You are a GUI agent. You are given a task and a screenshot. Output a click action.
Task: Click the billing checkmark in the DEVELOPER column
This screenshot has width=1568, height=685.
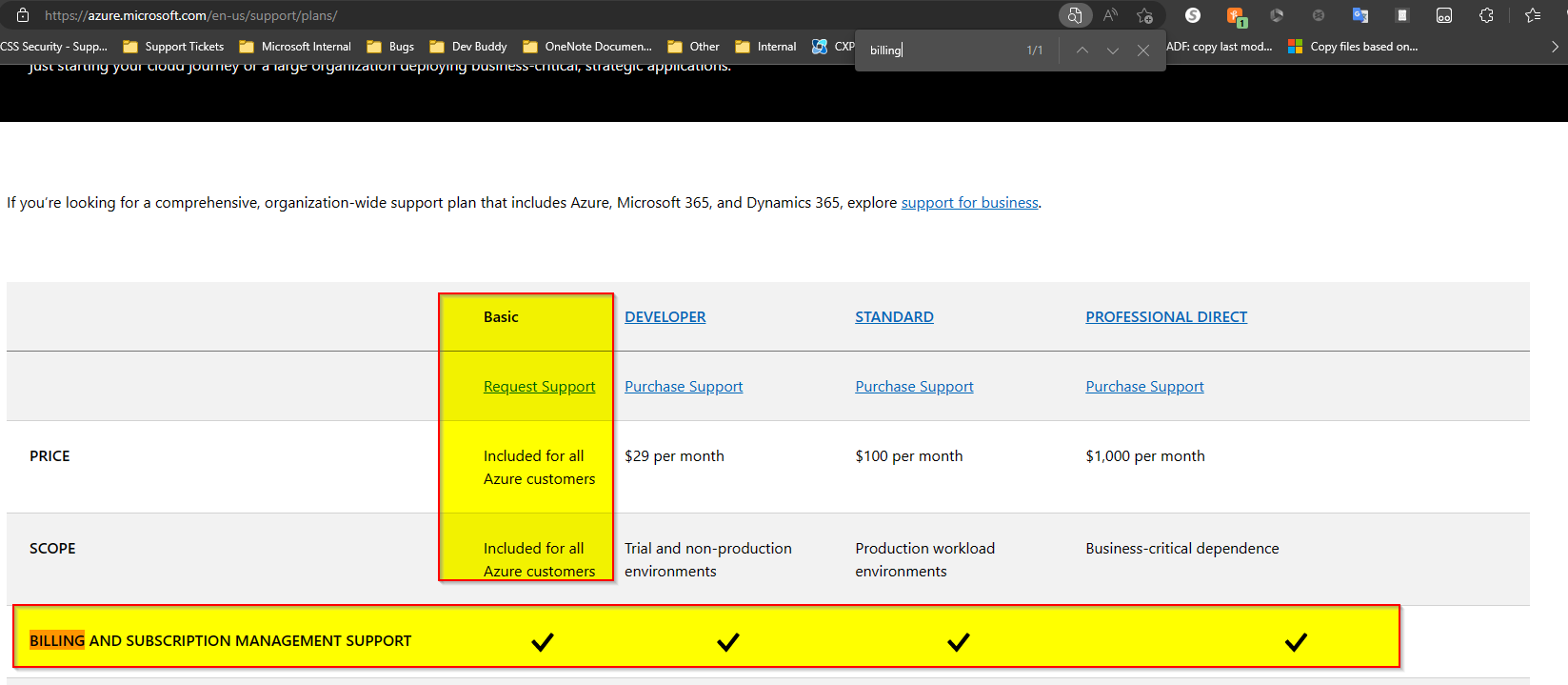coord(728,641)
